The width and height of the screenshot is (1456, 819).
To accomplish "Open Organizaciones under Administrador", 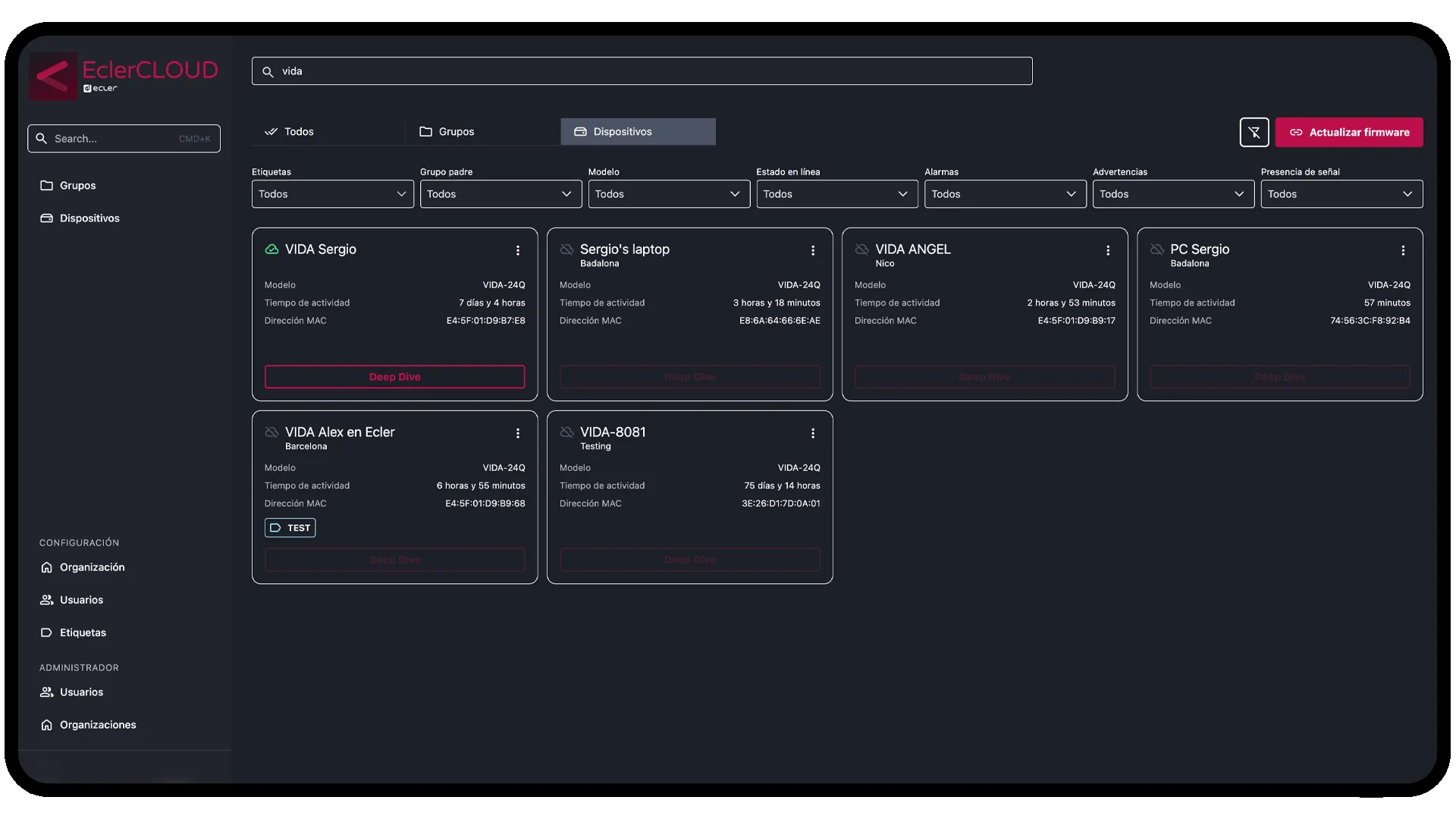I will click(97, 724).
